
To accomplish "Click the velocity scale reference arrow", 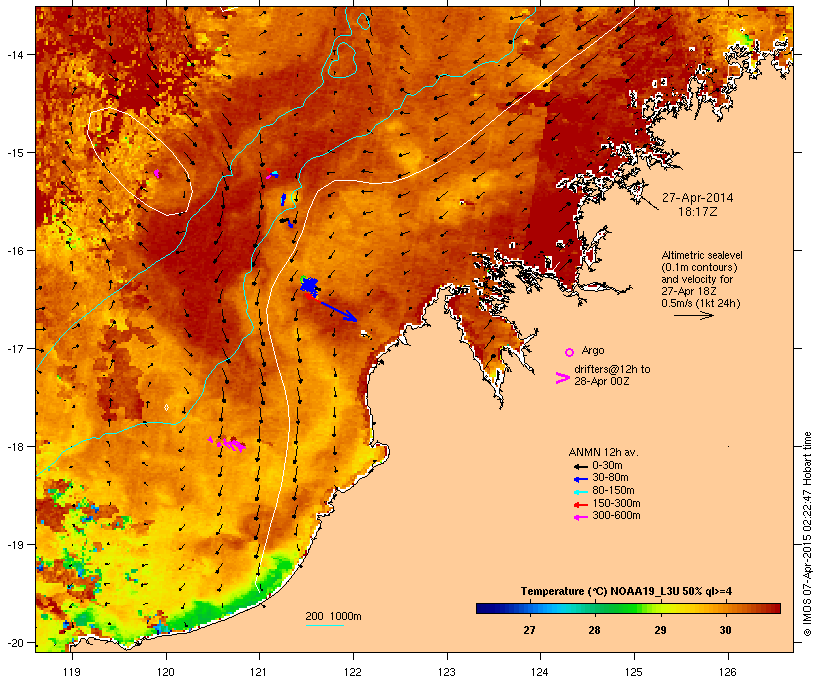I will point(693,315).
